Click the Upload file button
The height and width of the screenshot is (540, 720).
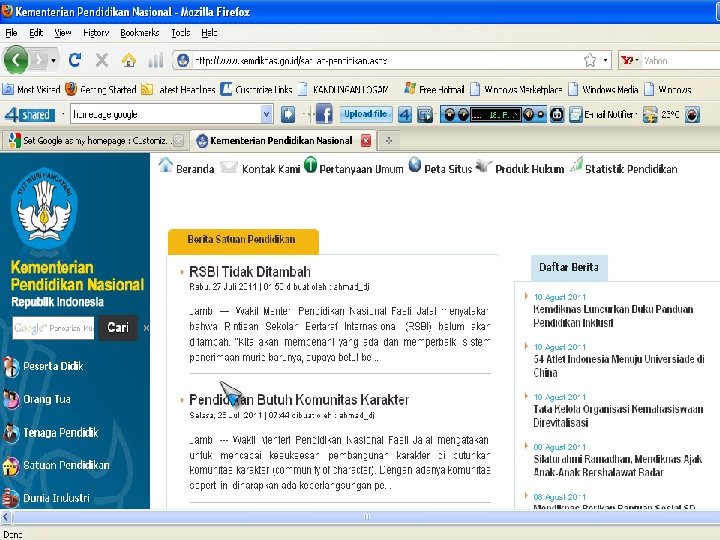click(366, 114)
